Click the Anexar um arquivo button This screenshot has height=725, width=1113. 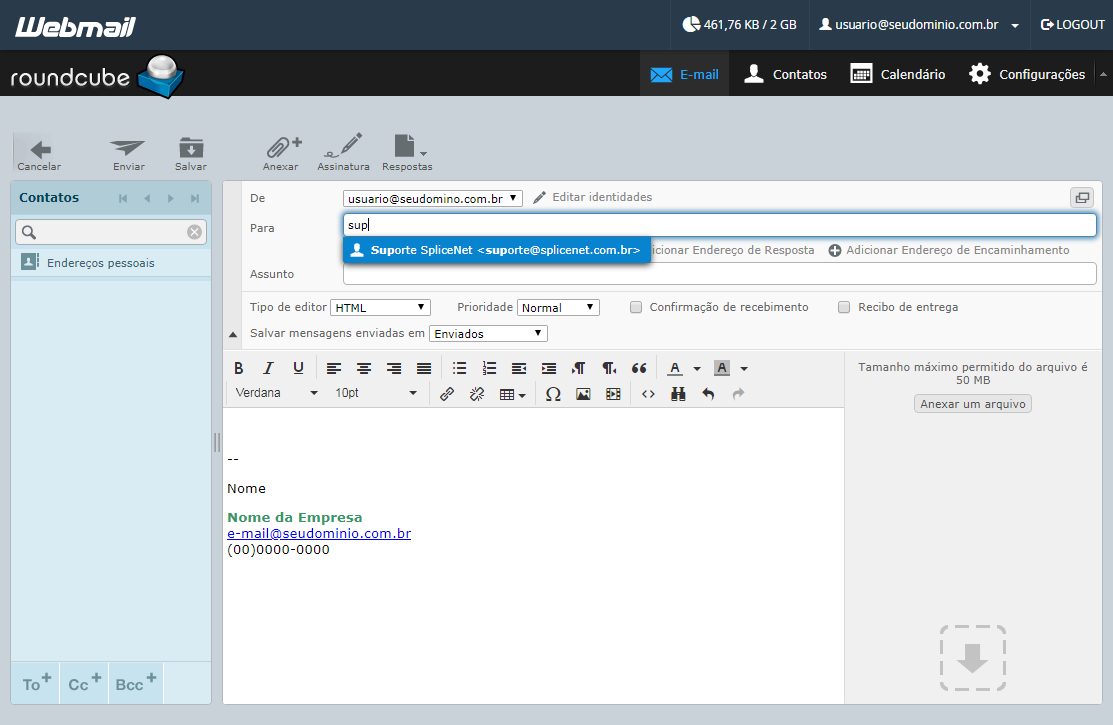coord(972,403)
